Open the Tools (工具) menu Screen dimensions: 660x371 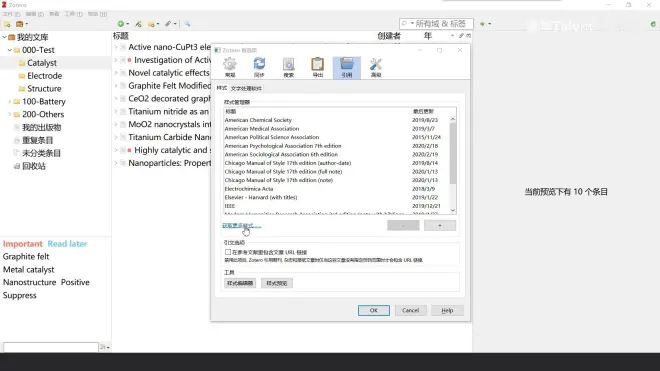(73, 14)
